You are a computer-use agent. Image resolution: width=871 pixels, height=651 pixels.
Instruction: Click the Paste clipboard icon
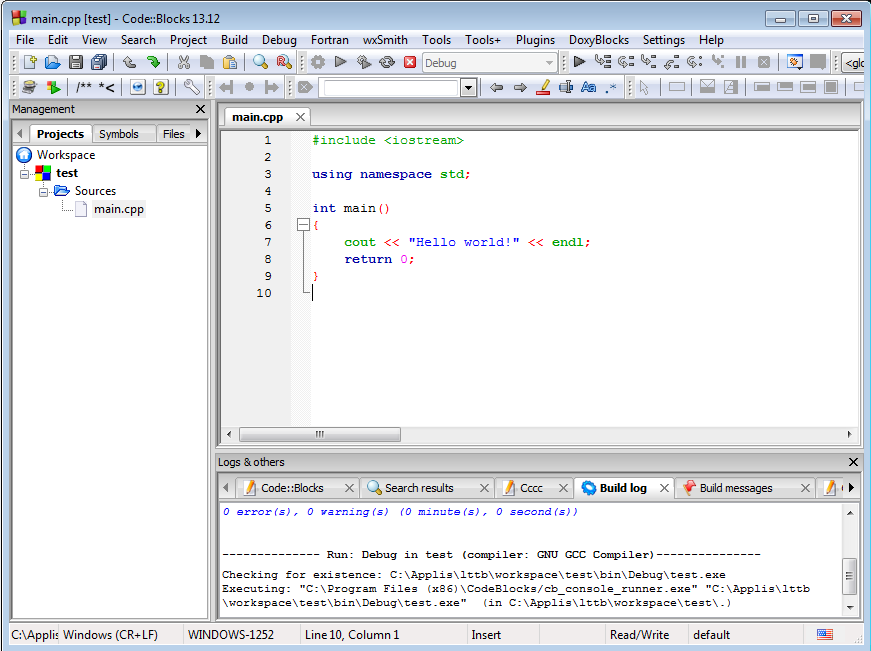click(229, 62)
